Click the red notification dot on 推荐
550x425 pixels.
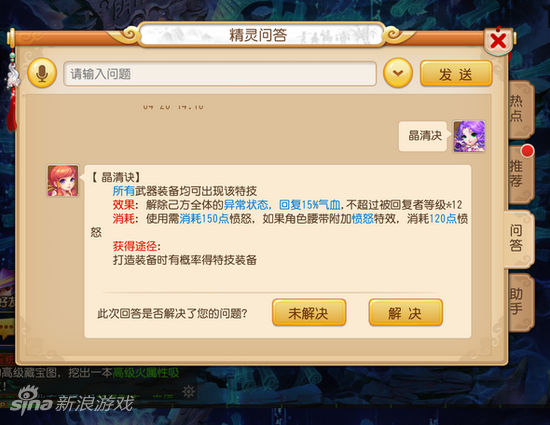pyautogui.click(x=527, y=151)
